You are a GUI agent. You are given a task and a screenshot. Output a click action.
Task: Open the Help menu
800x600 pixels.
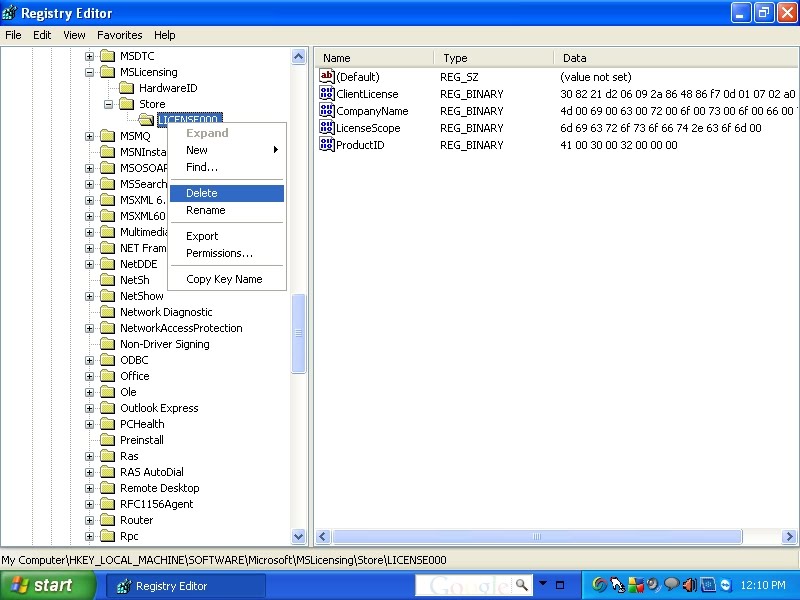164,35
